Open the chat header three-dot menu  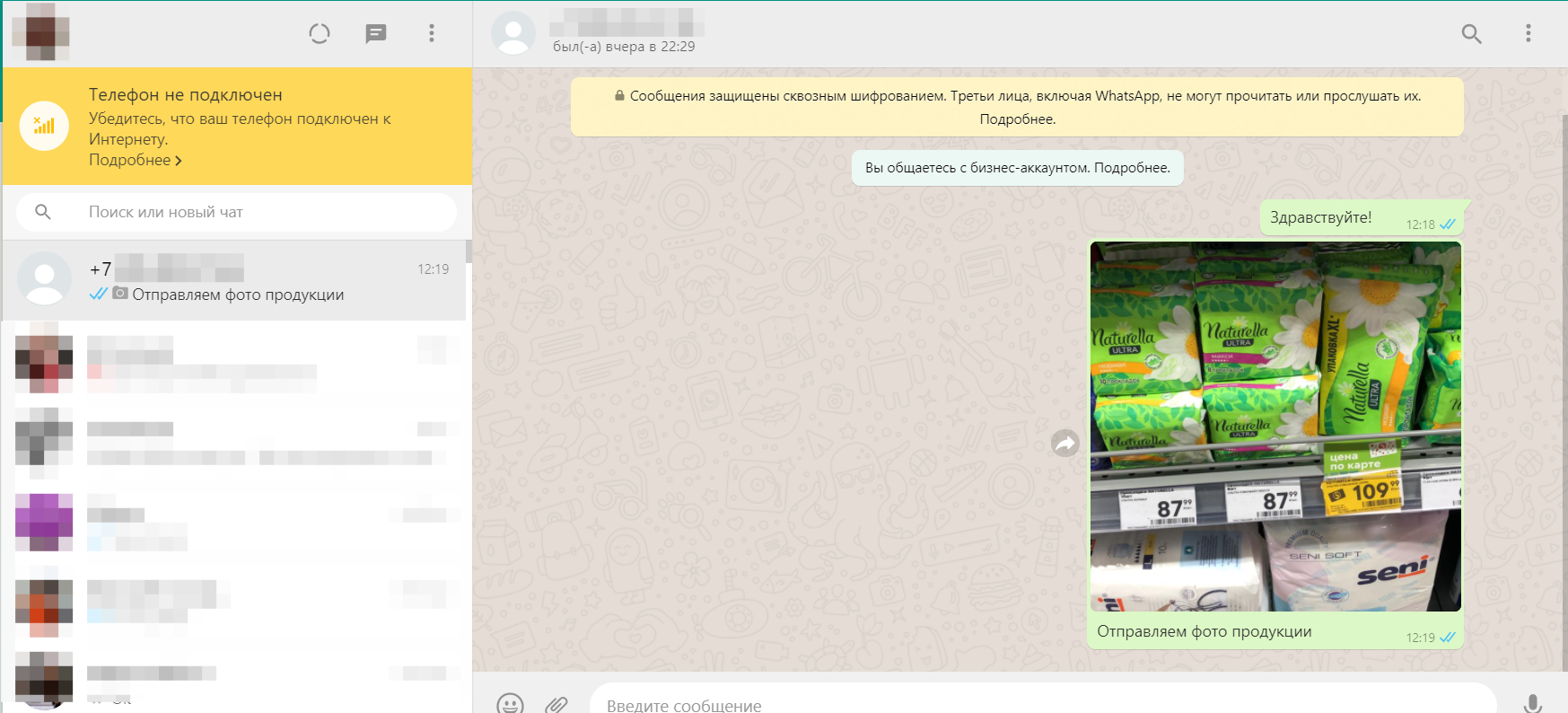tap(1528, 33)
